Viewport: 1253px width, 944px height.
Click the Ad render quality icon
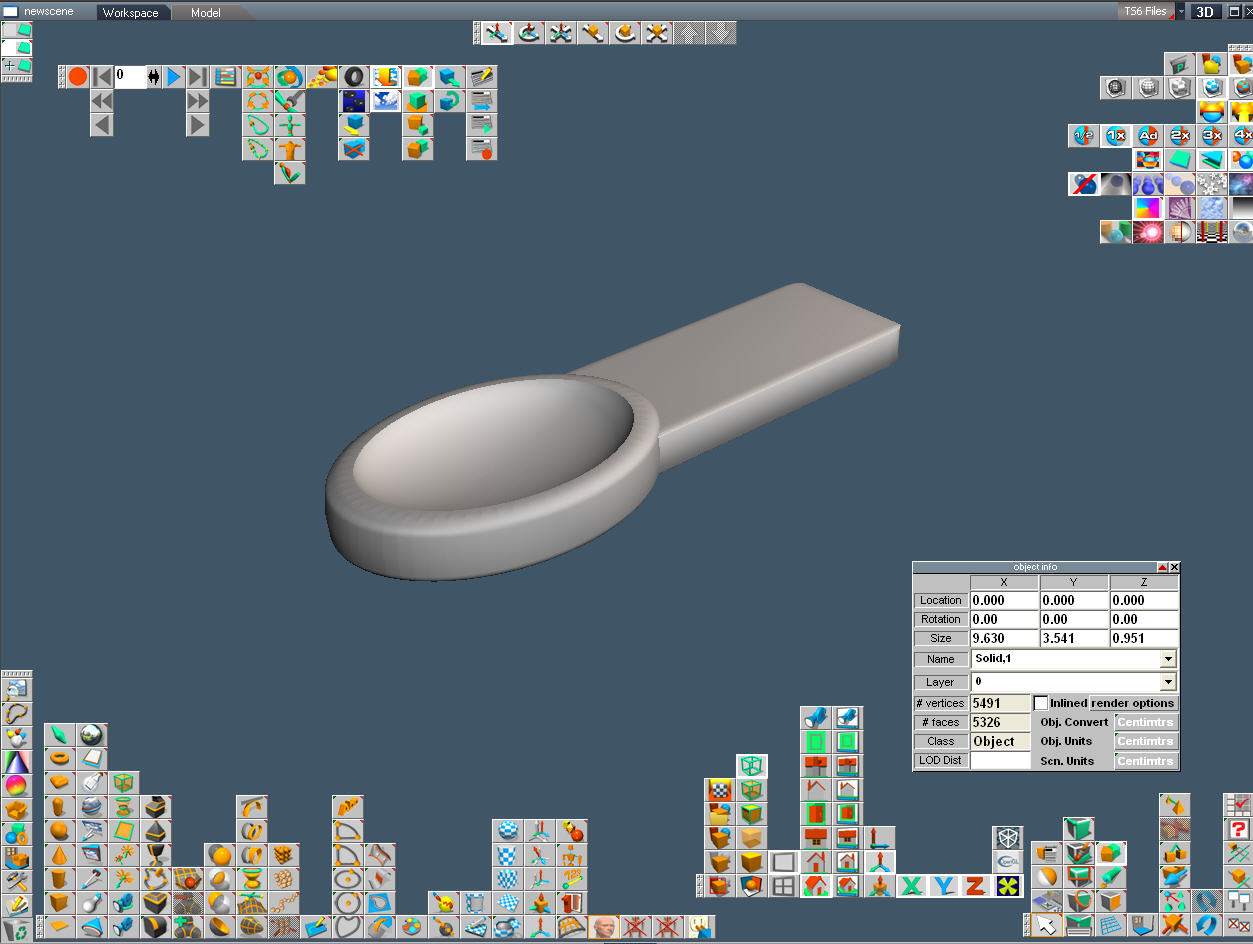tap(1148, 135)
